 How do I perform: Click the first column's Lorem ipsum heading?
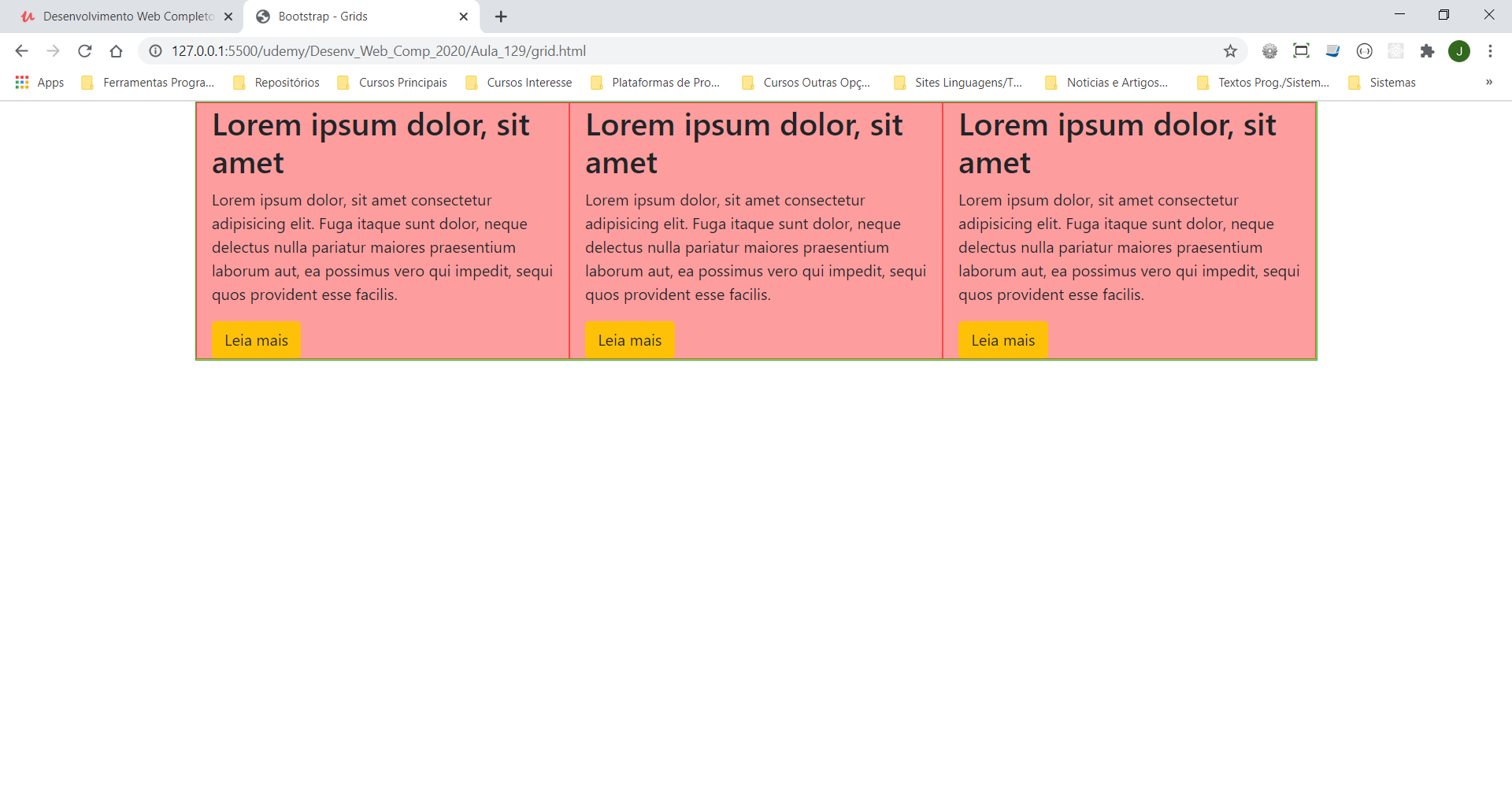(x=371, y=144)
